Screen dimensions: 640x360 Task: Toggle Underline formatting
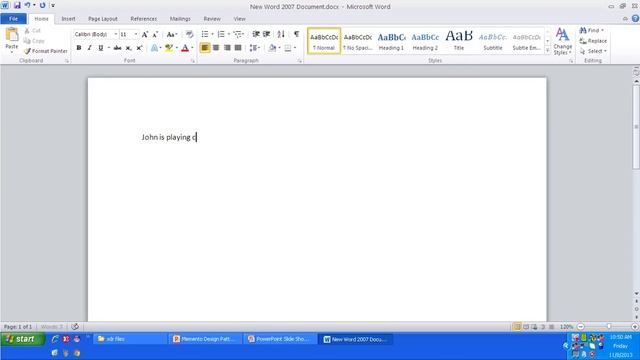[100, 48]
